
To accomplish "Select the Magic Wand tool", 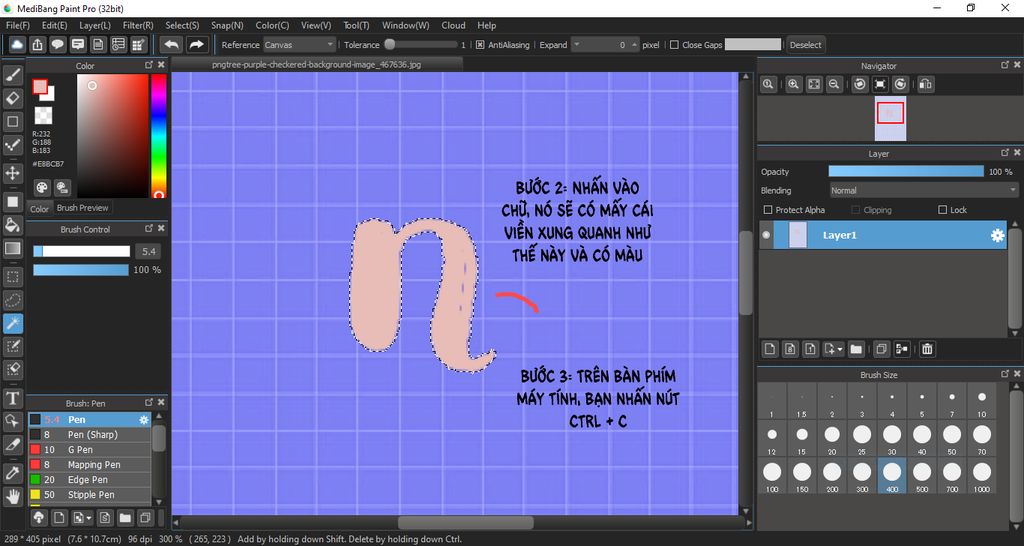I will click(x=12, y=323).
